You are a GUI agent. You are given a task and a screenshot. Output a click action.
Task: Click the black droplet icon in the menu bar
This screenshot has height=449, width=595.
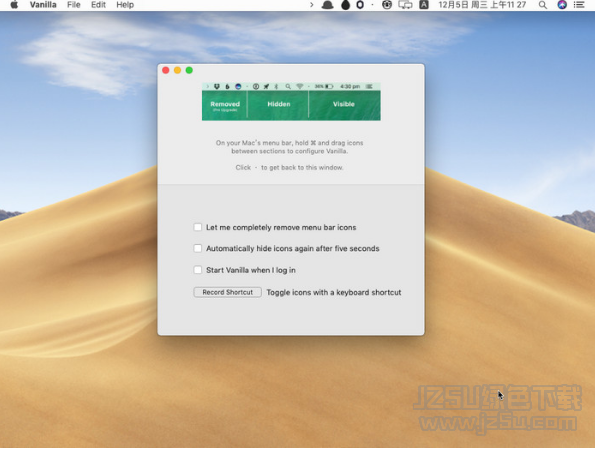point(345,5)
